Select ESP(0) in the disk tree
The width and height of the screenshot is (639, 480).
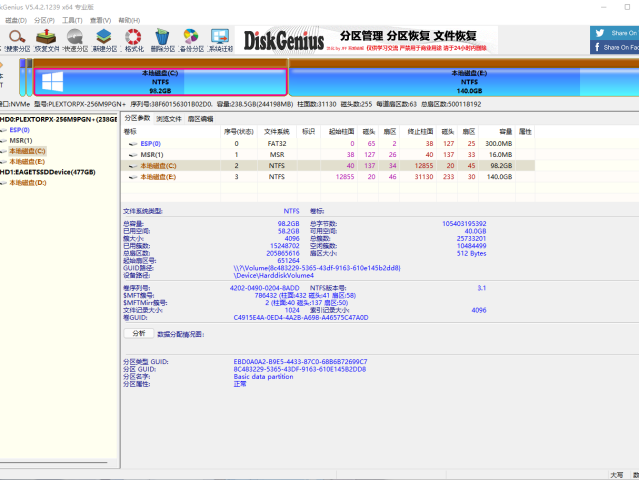pos(20,130)
